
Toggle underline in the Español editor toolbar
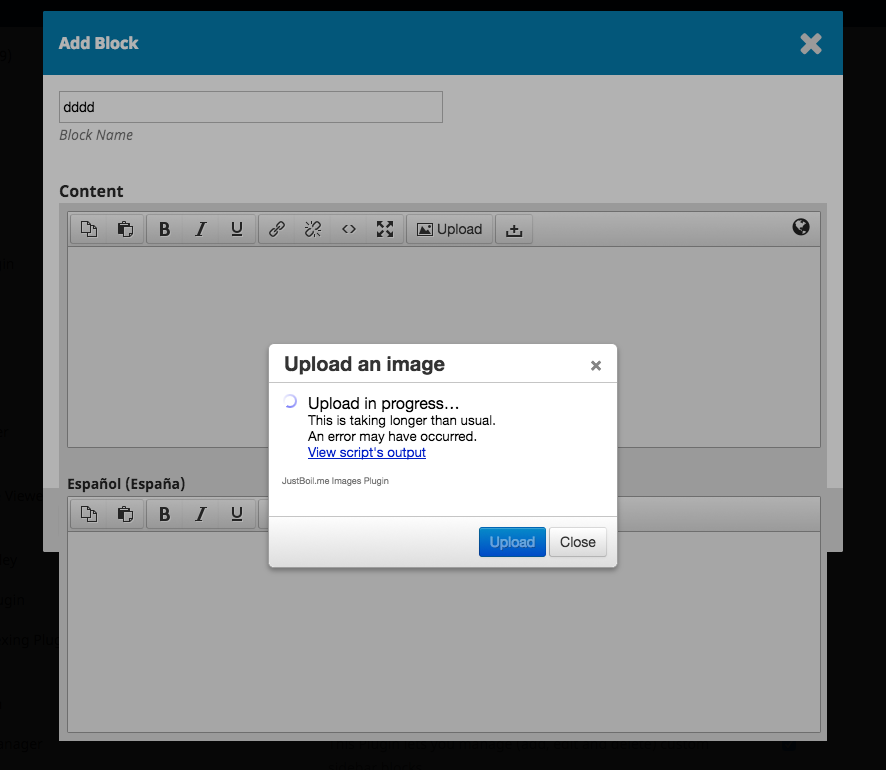[237, 514]
